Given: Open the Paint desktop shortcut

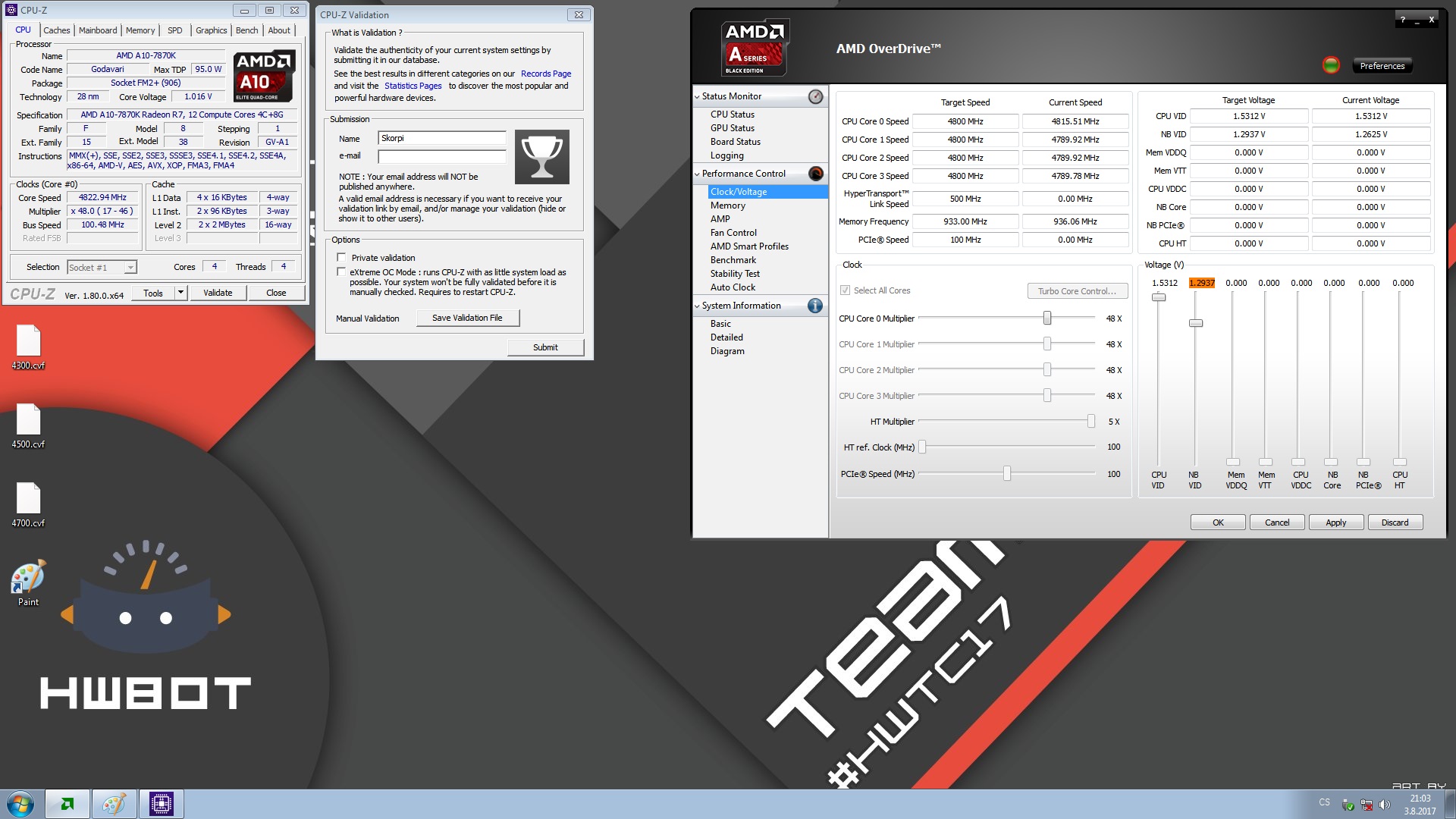Looking at the screenshot, I should click(x=28, y=584).
